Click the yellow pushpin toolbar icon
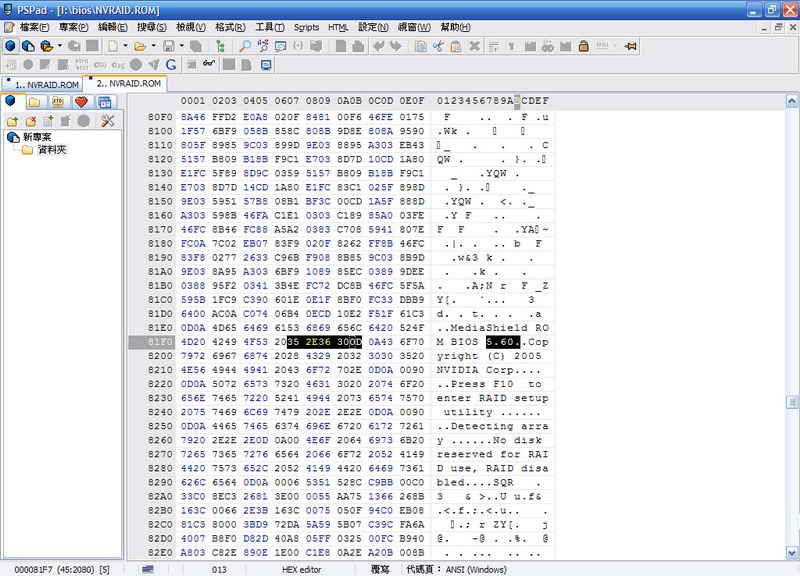Image resolution: width=800 pixels, height=576 pixels. tap(631, 46)
